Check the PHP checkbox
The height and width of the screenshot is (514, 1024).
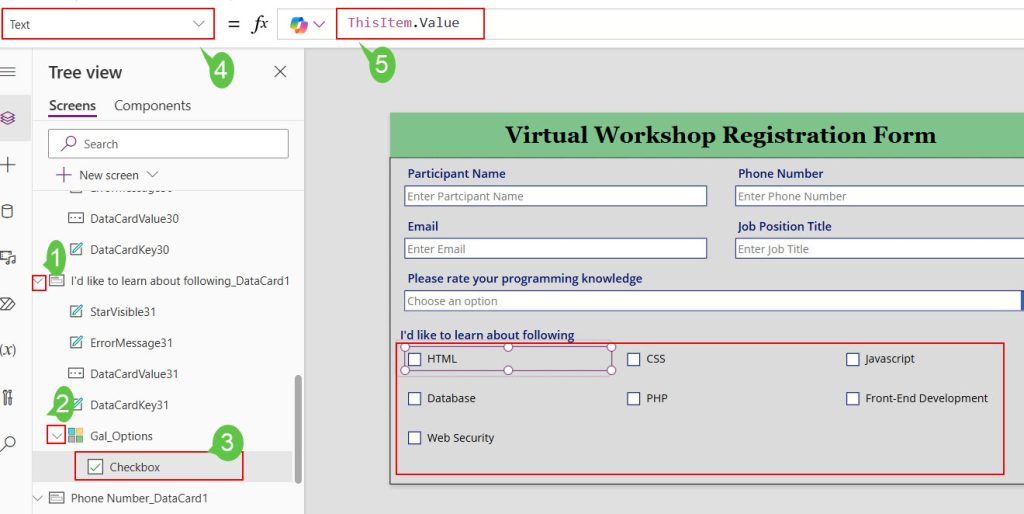click(x=633, y=398)
